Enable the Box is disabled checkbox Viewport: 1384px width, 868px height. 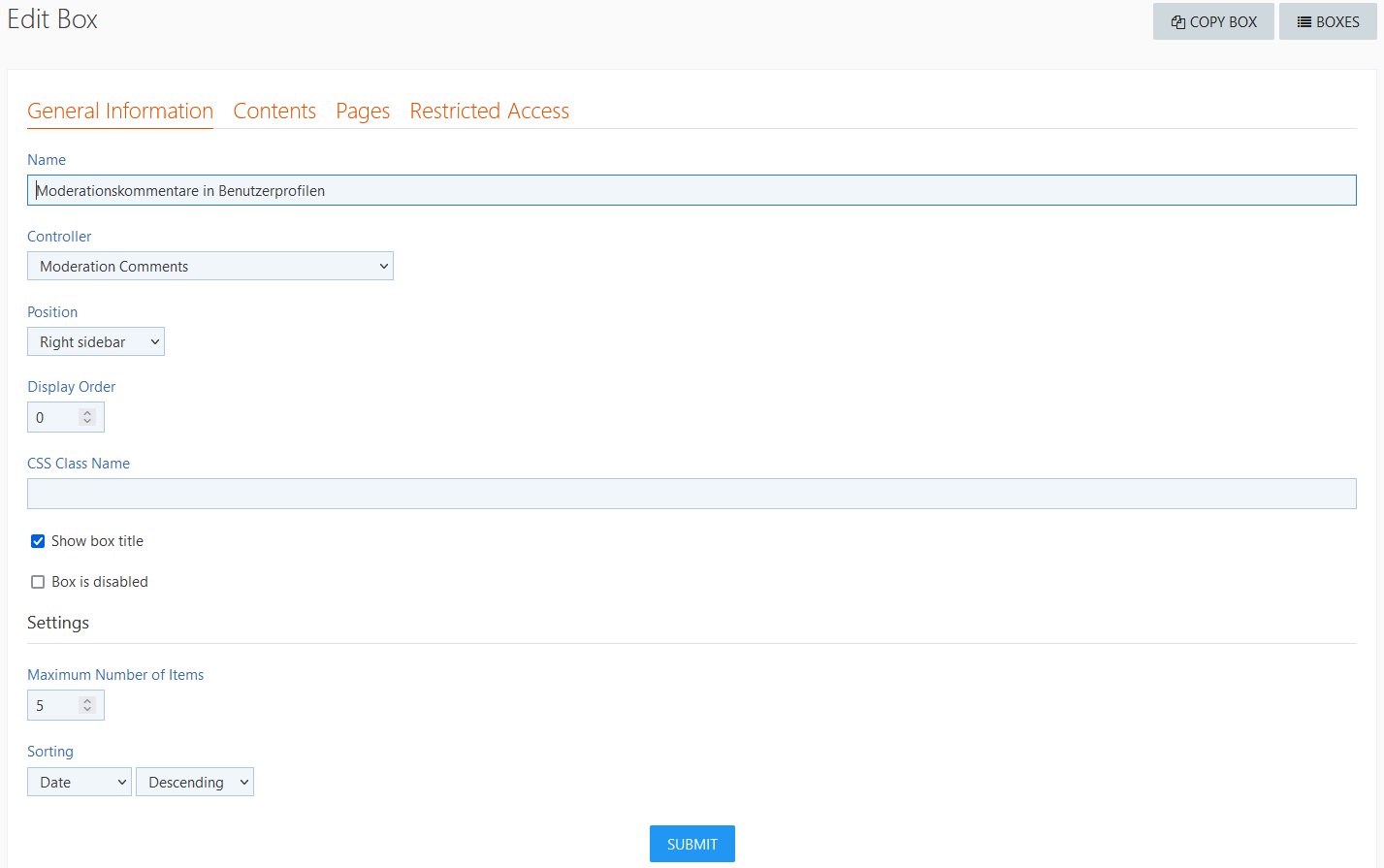click(38, 582)
